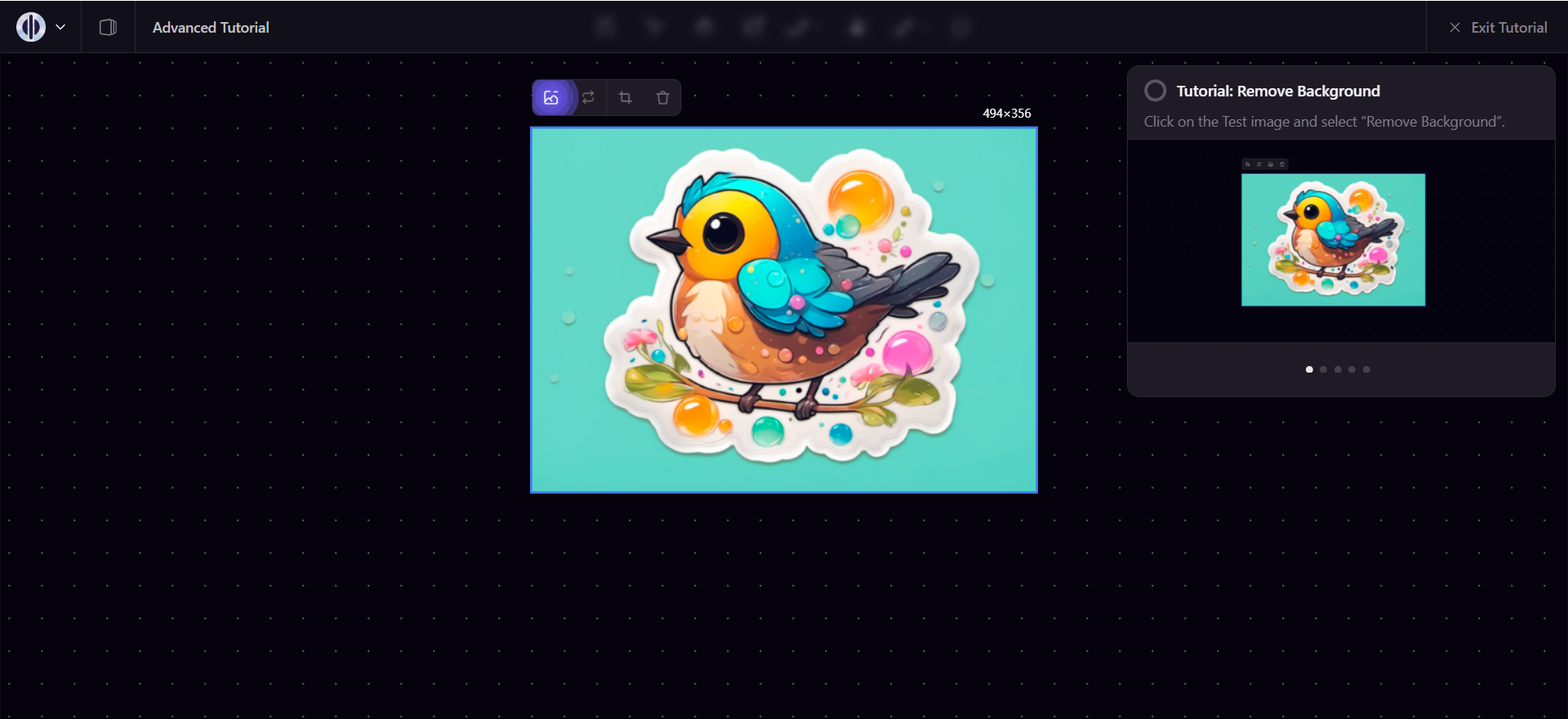Jump to third tutorial step dot
The width and height of the screenshot is (1568, 719).
(x=1338, y=369)
